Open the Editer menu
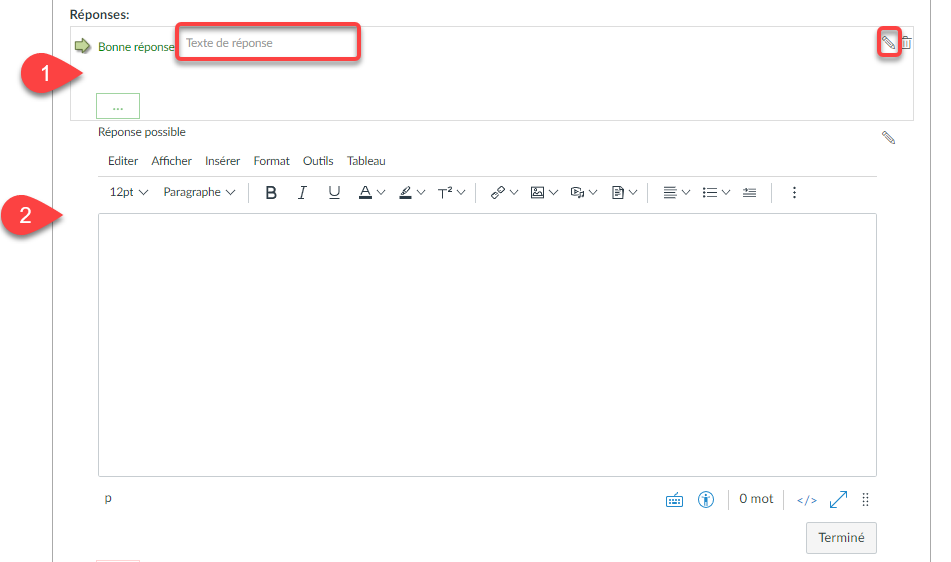Screen dimensions: 951x562 pyautogui.click(x=123, y=161)
